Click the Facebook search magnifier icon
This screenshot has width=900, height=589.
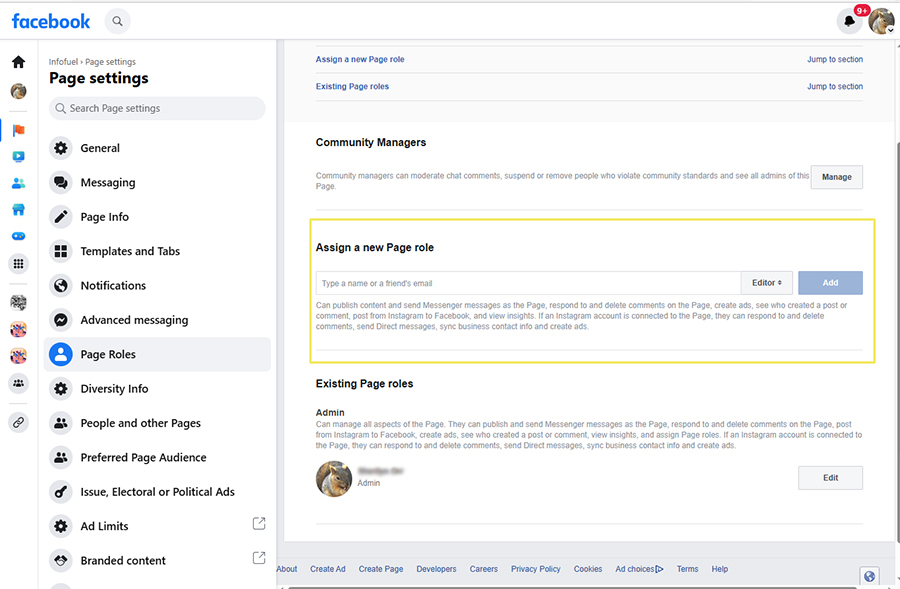118,20
